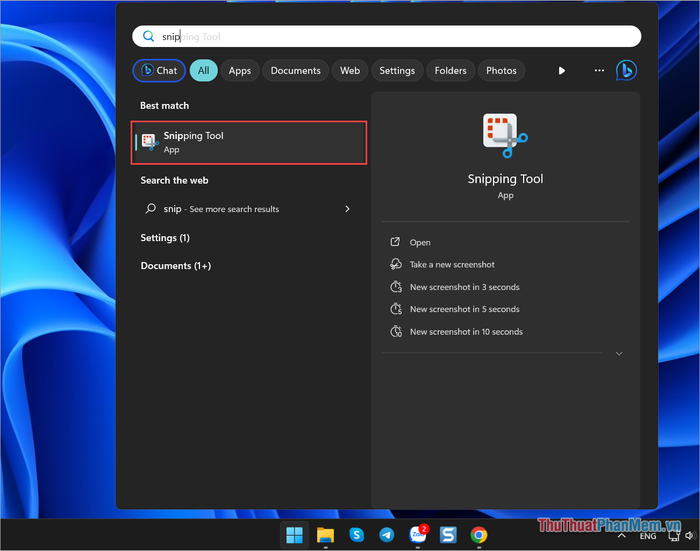
Task: Open File Explorer from taskbar
Action: click(325, 534)
